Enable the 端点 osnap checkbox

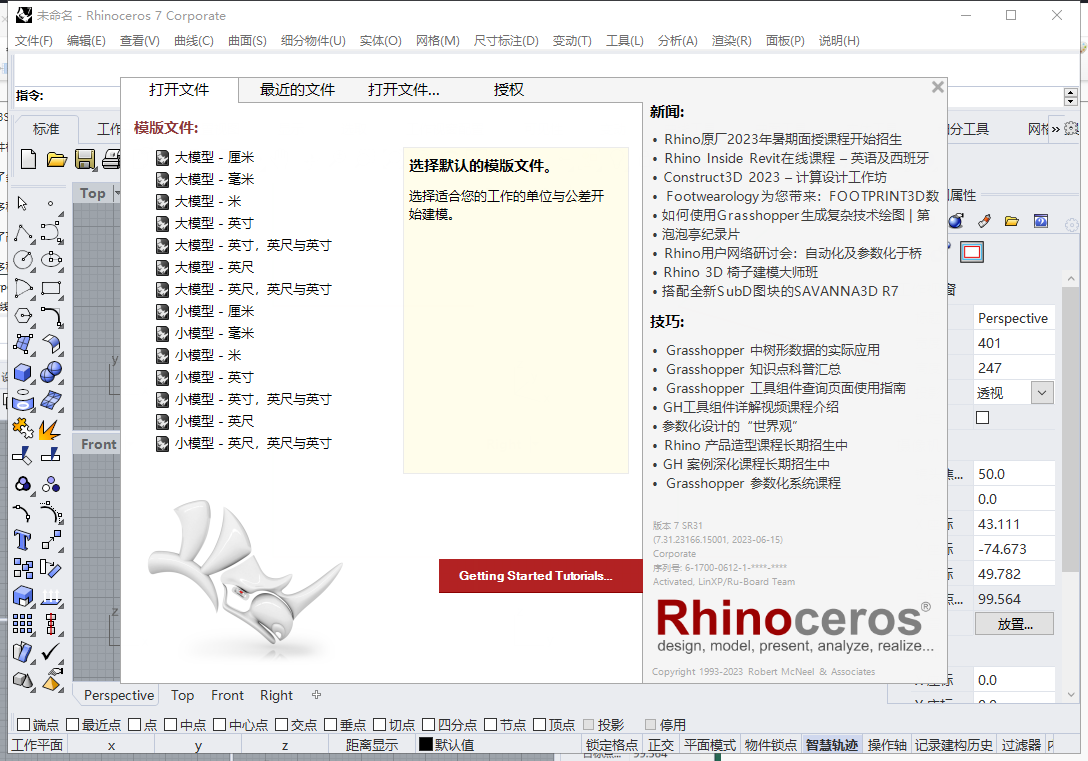[23, 724]
